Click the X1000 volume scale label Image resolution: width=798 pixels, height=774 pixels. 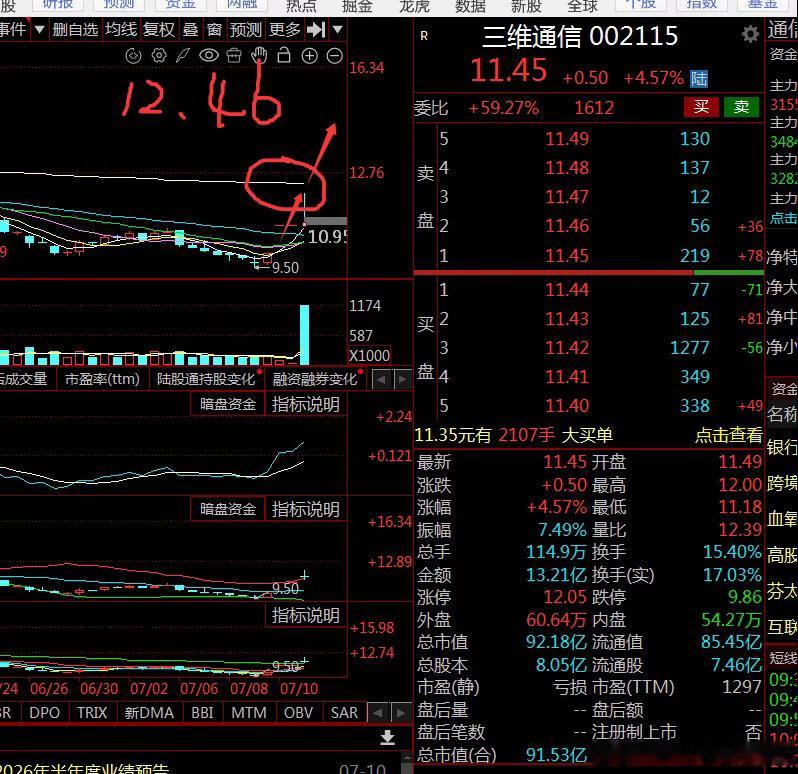tap(369, 355)
